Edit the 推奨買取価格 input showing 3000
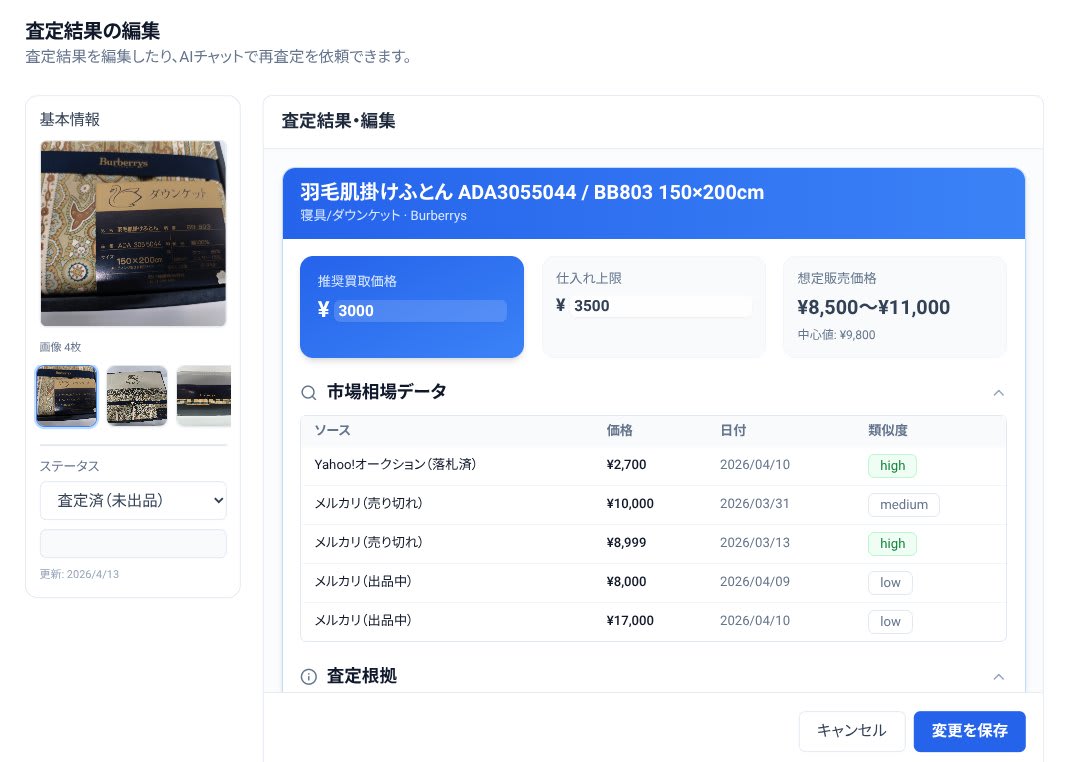 pyautogui.click(x=420, y=311)
